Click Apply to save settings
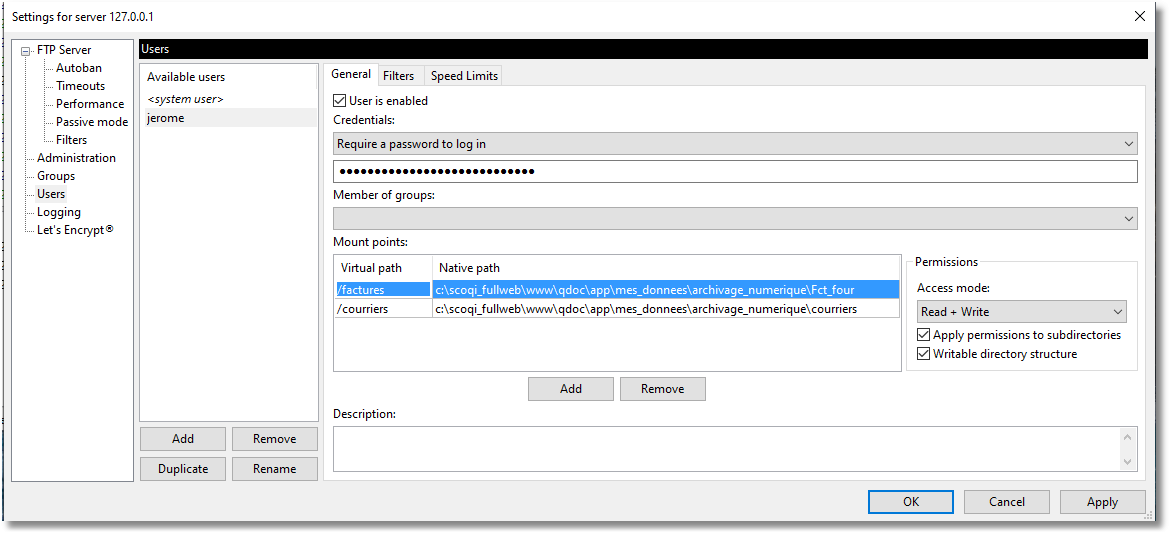 tap(1102, 502)
